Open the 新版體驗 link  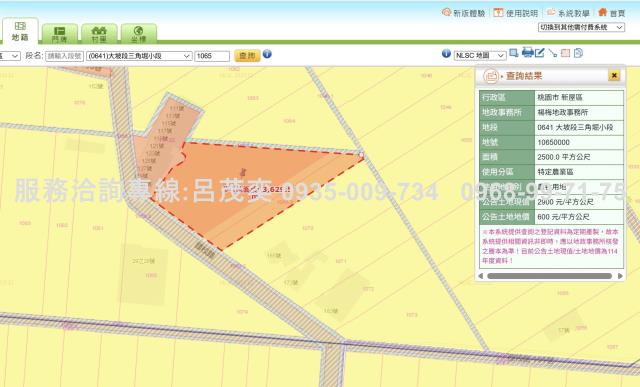pyautogui.click(x=463, y=13)
